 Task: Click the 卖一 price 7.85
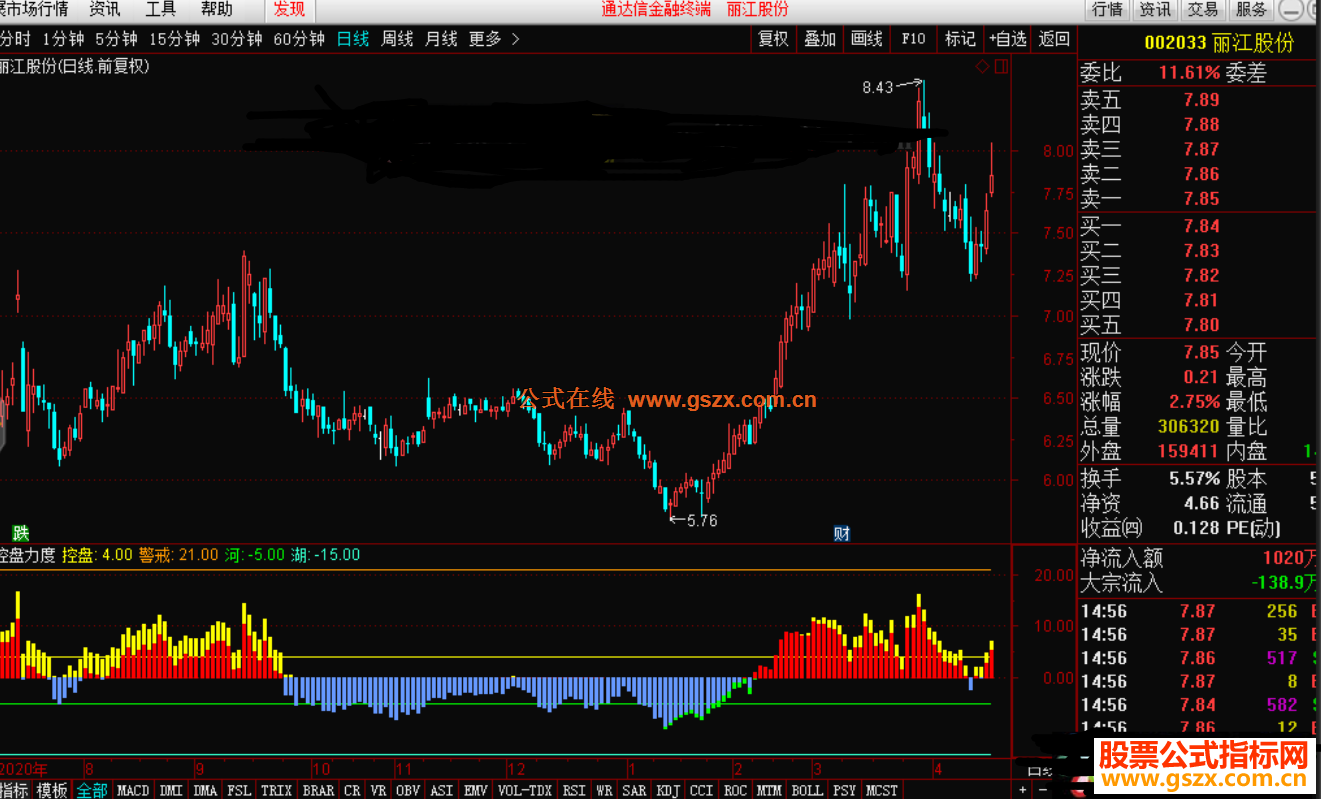click(1201, 199)
